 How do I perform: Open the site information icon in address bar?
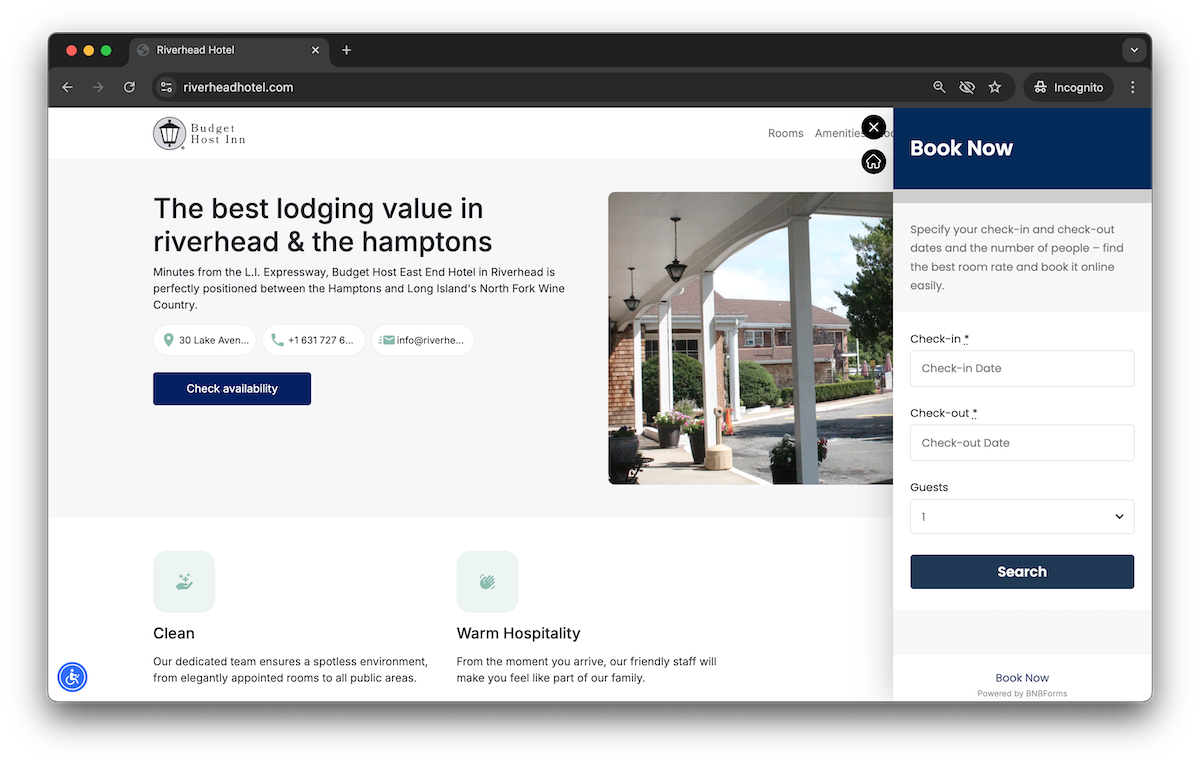167,88
